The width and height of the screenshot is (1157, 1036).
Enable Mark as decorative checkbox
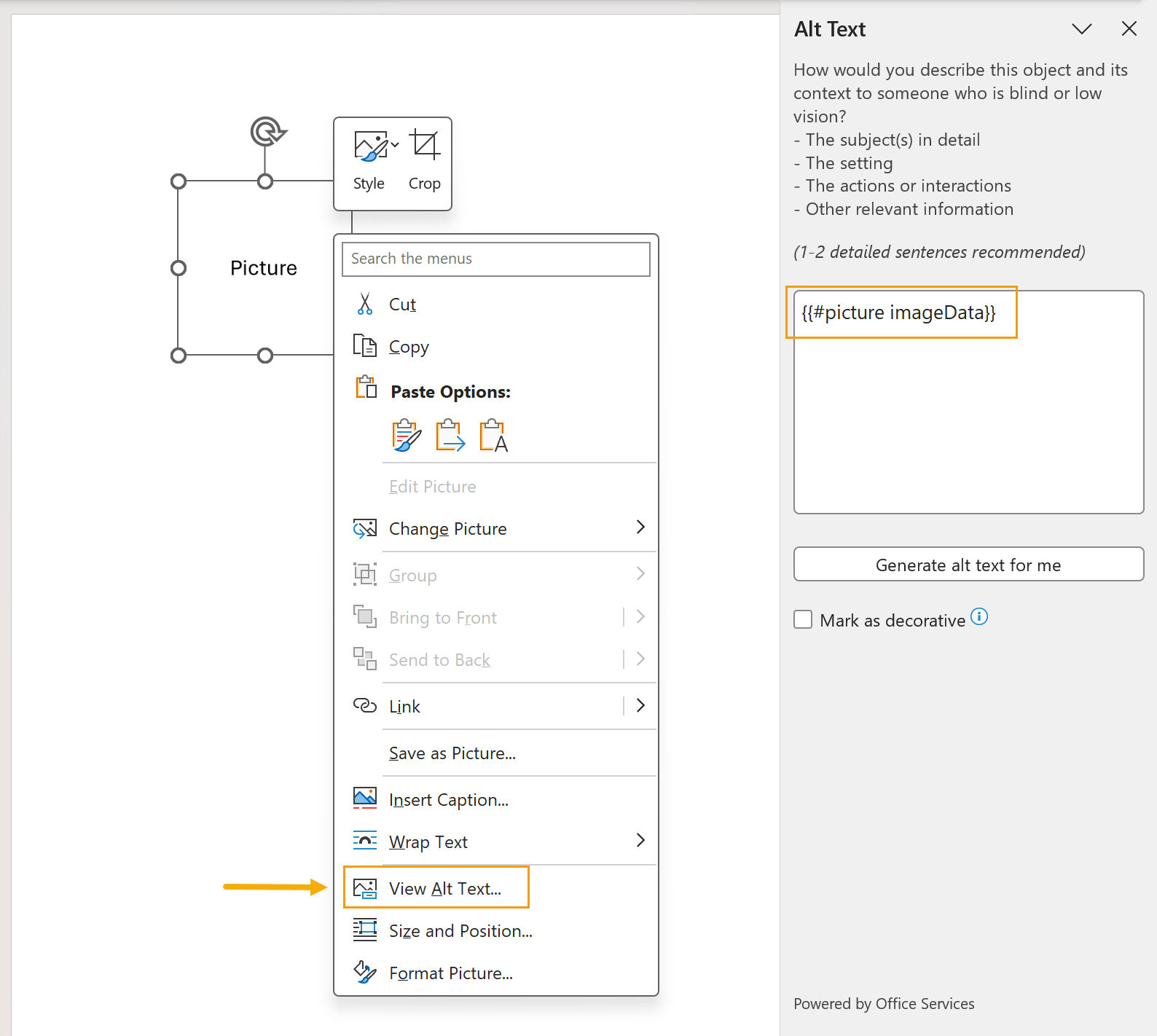[x=803, y=619]
